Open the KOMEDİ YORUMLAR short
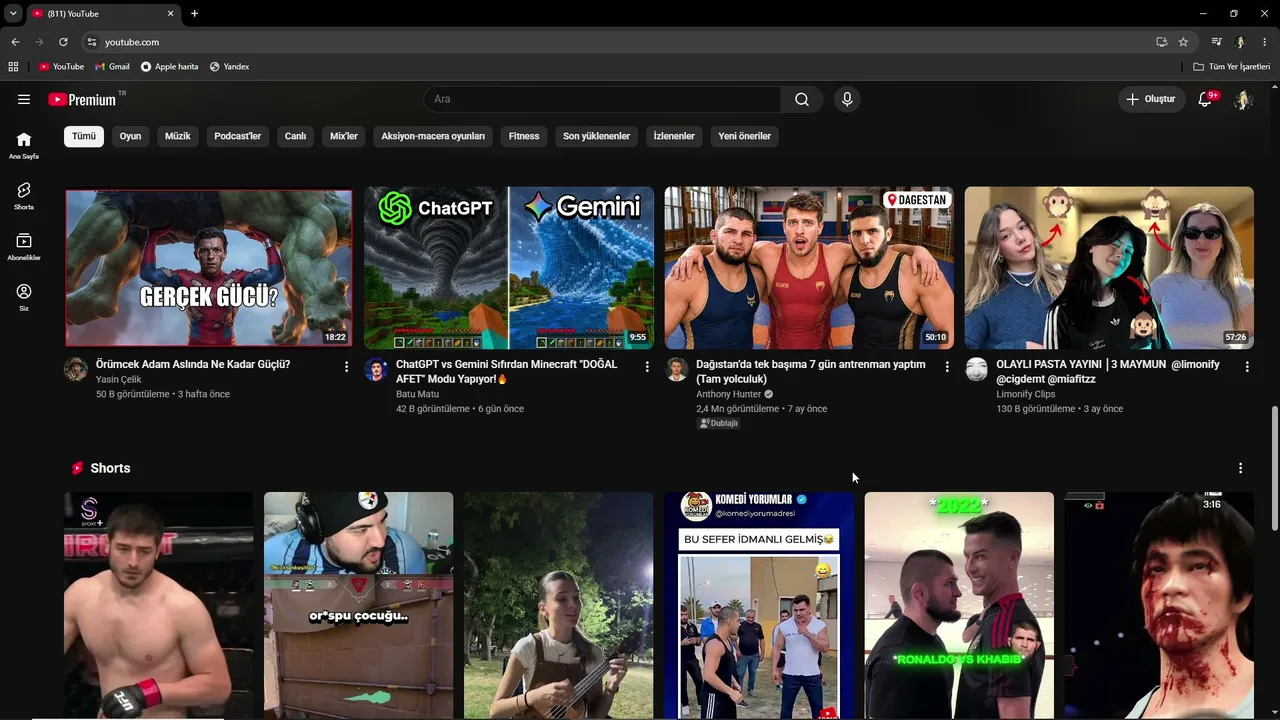This screenshot has height=720, width=1280. coord(759,605)
